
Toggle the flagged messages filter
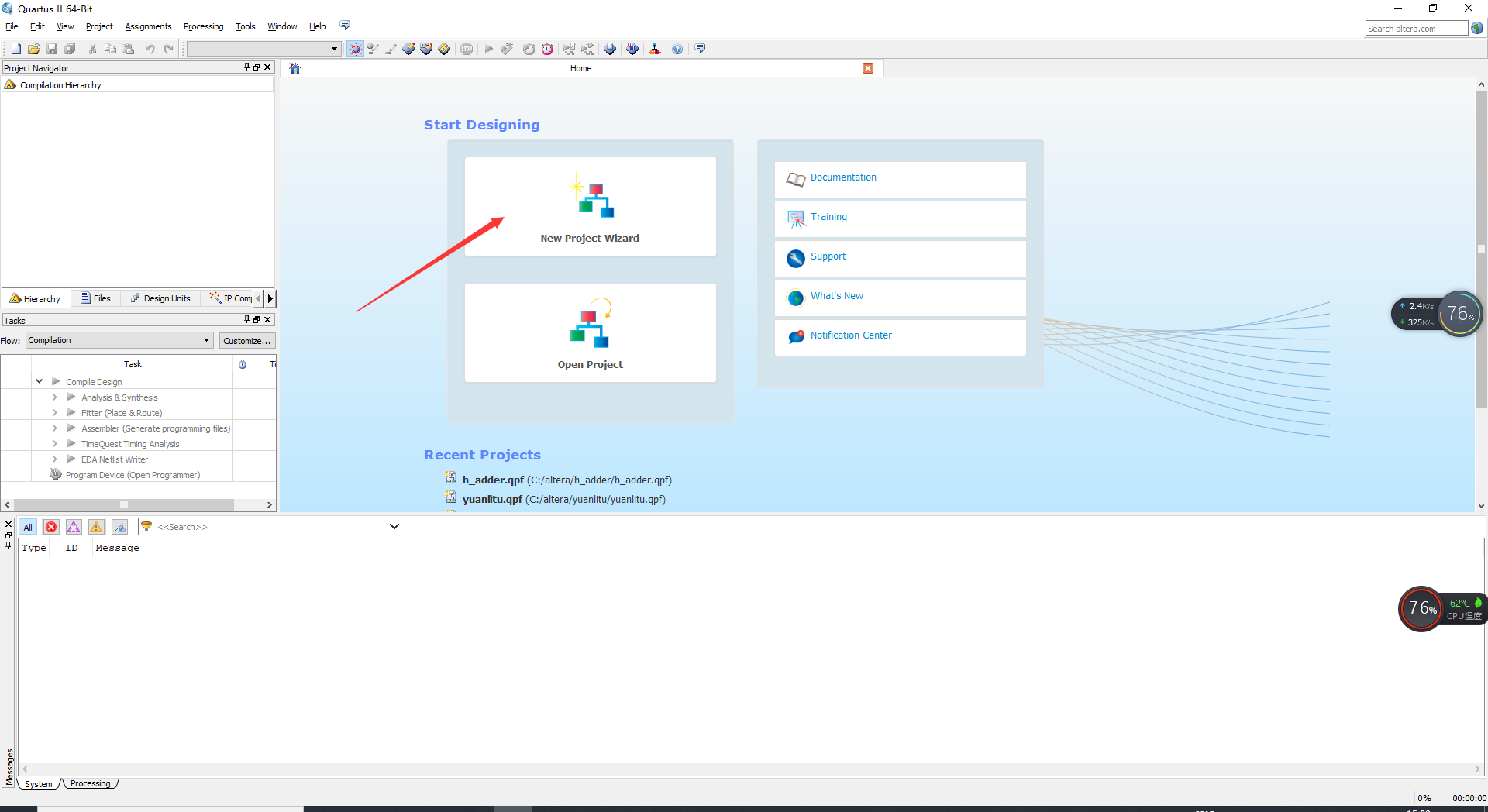click(x=119, y=527)
